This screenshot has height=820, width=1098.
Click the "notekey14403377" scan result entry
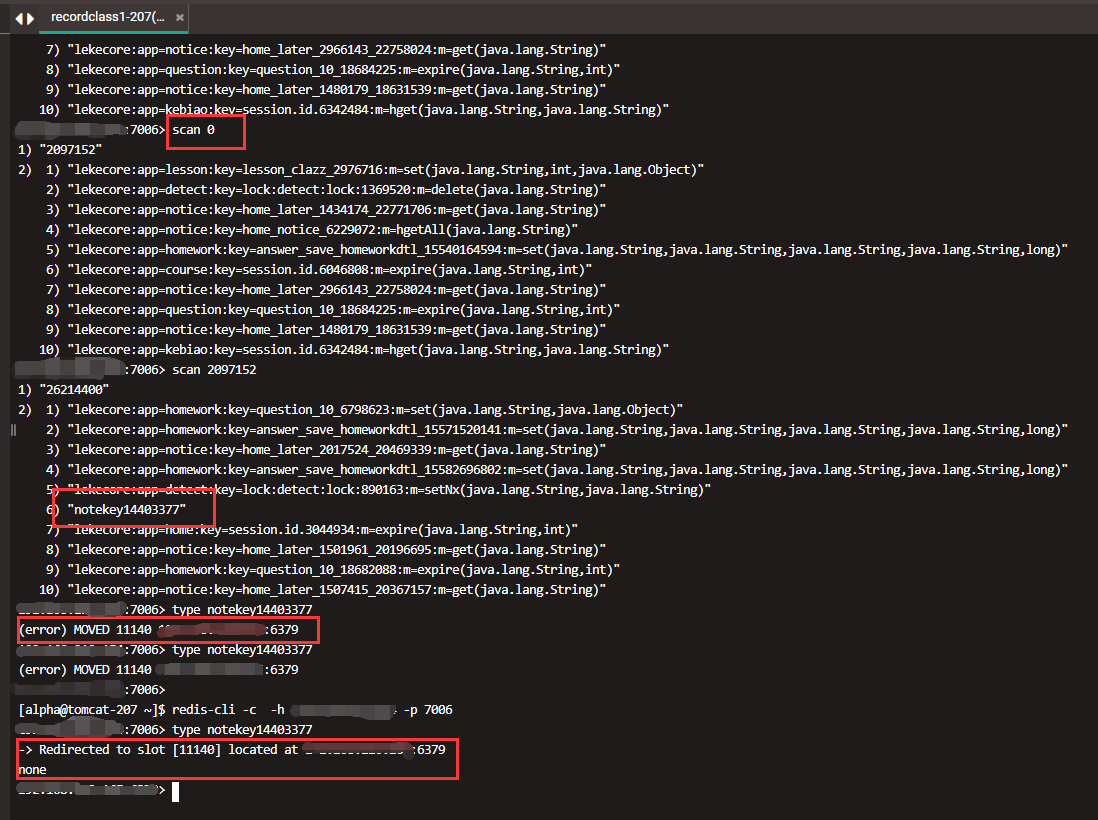pos(134,510)
